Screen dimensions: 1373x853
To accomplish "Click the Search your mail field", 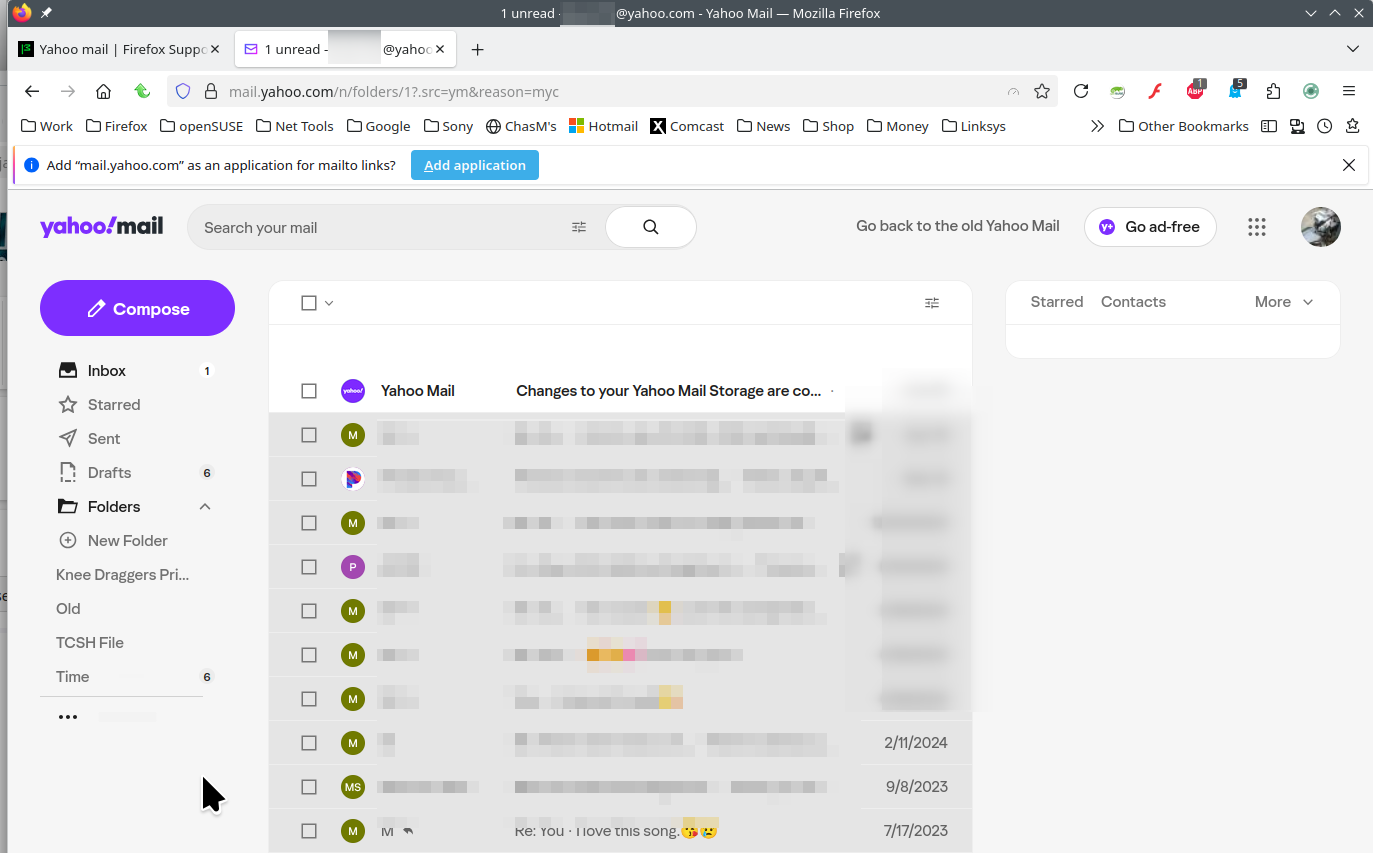I will tap(380, 227).
